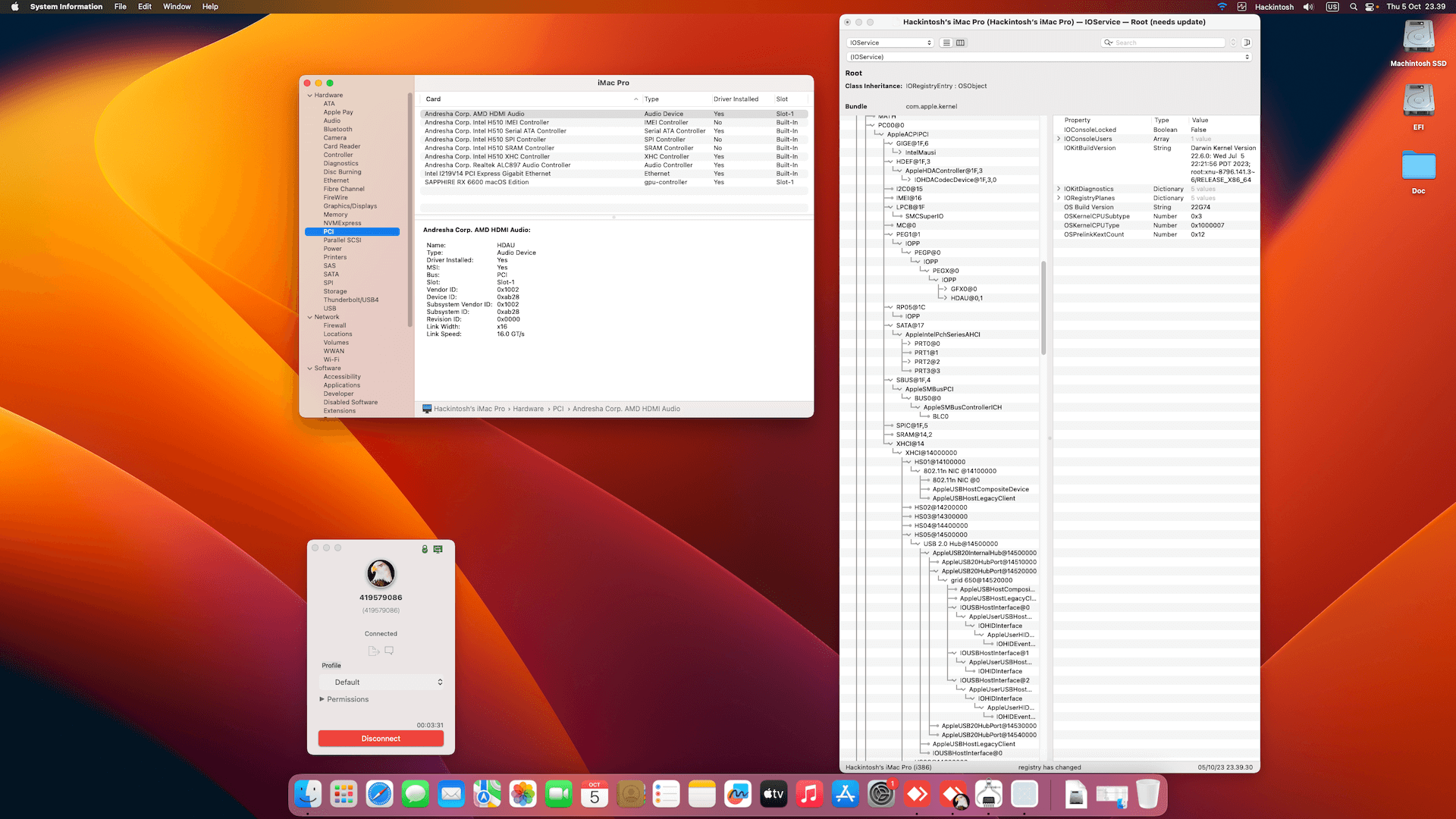Expand the IOConsoleUsers property row

[x=1059, y=139]
